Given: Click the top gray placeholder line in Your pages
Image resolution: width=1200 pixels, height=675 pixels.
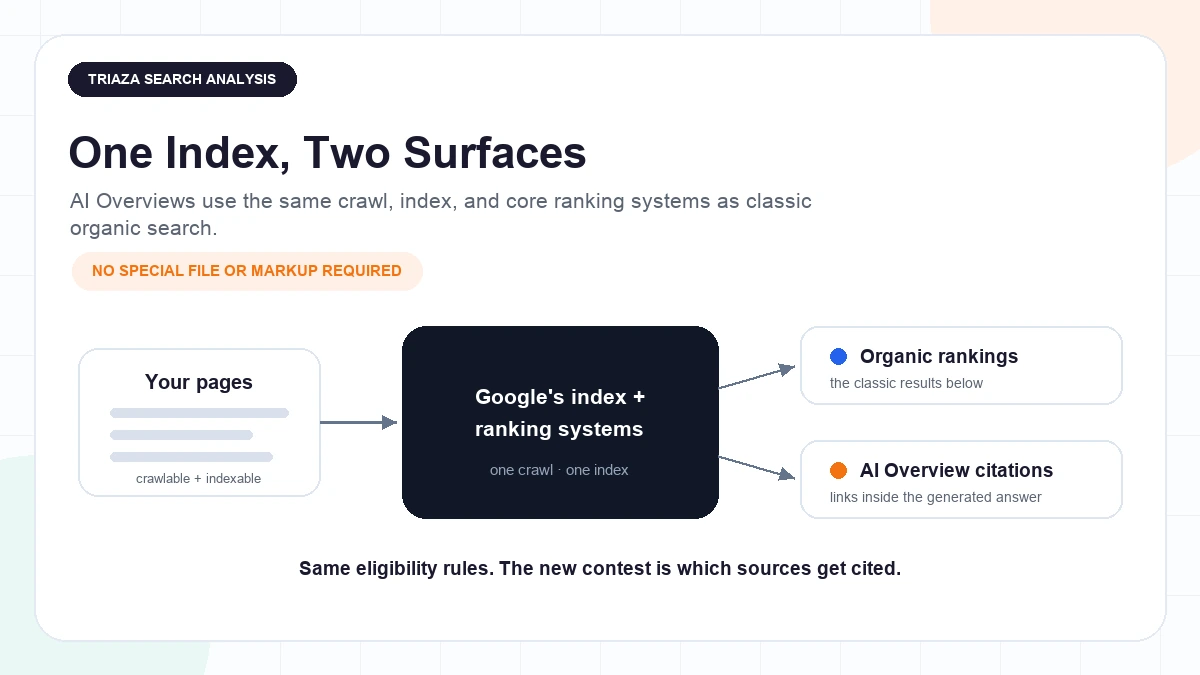Looking at the screenshot, I should 200,412.
